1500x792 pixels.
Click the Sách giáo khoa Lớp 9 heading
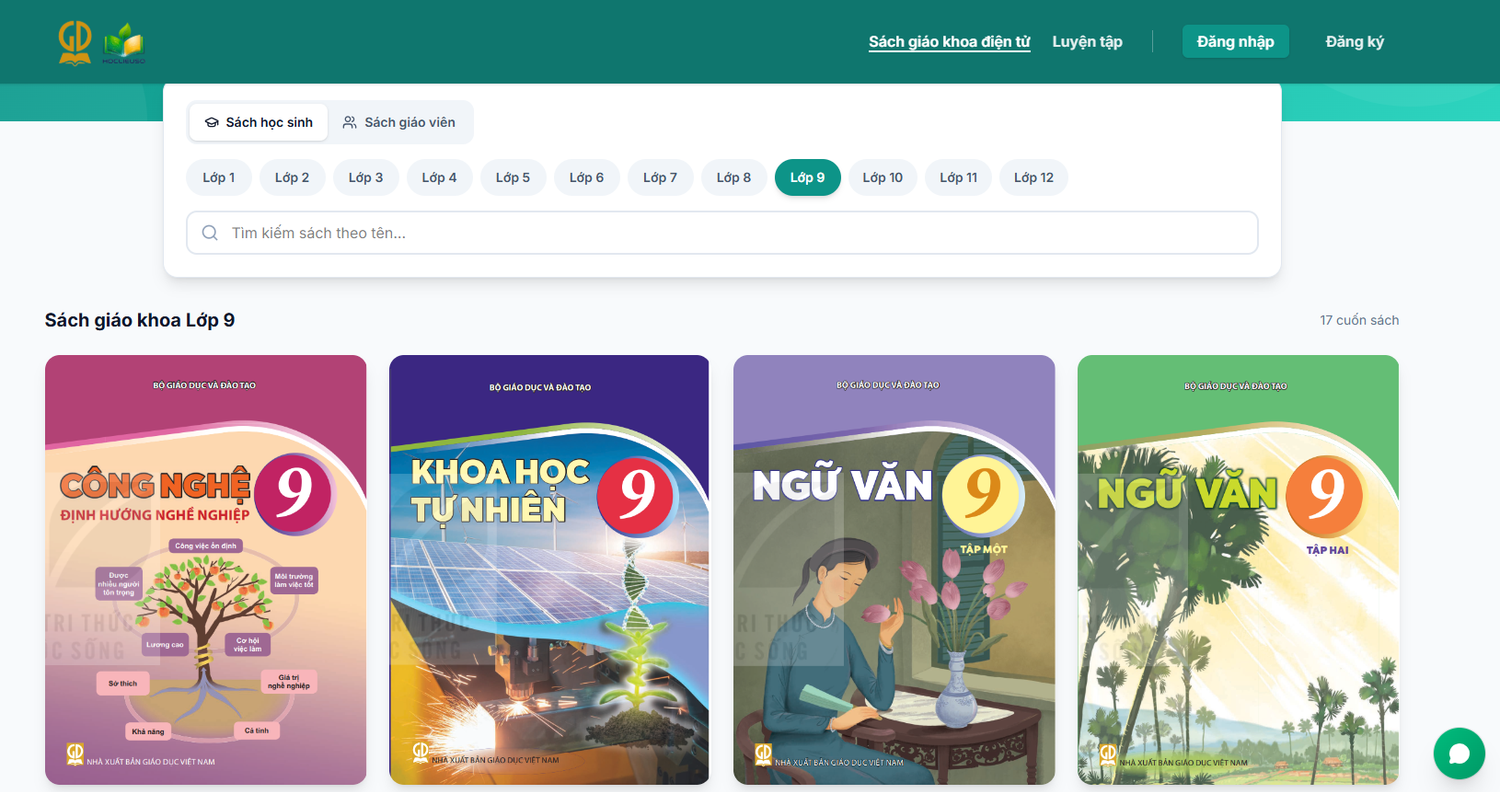tap(140, 320)
